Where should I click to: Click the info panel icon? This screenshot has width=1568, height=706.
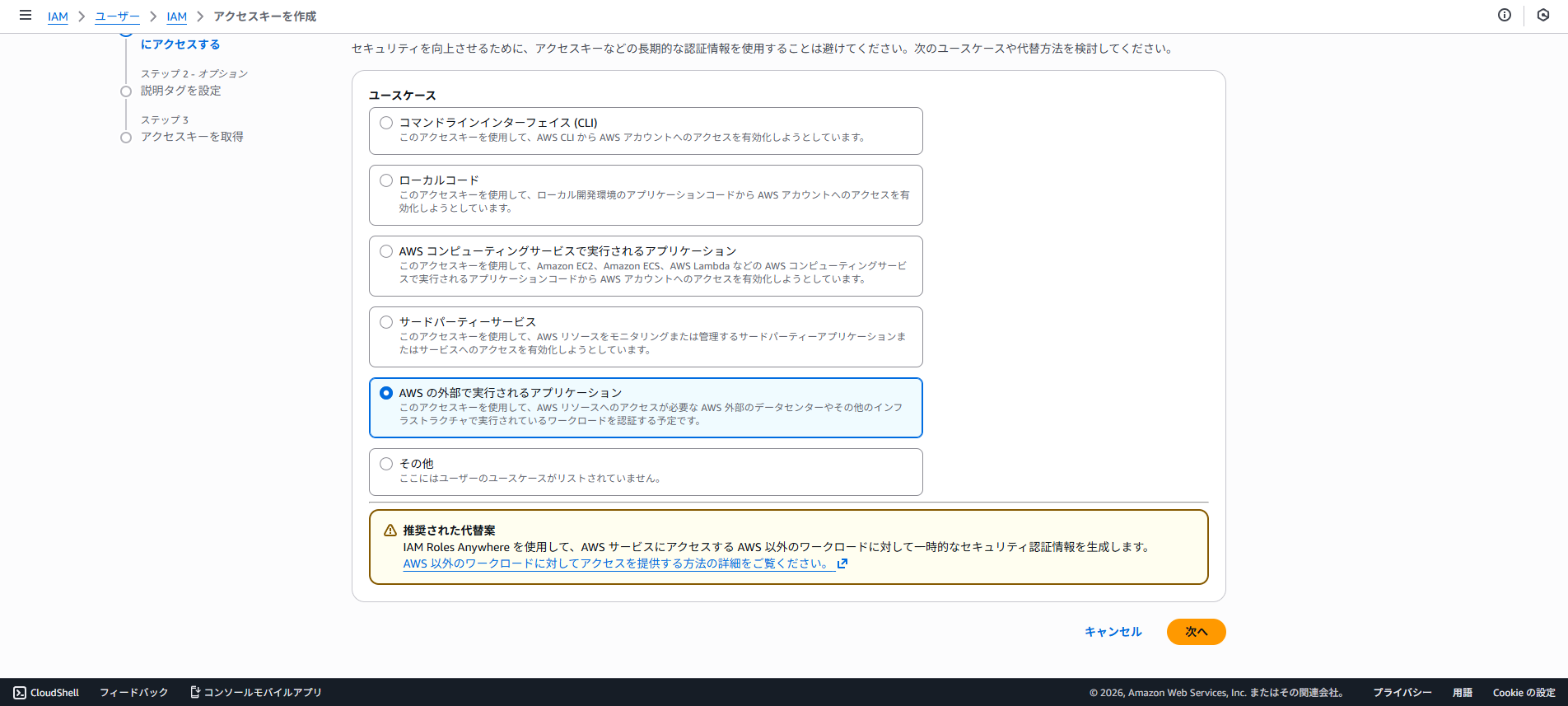[1504, 16]
